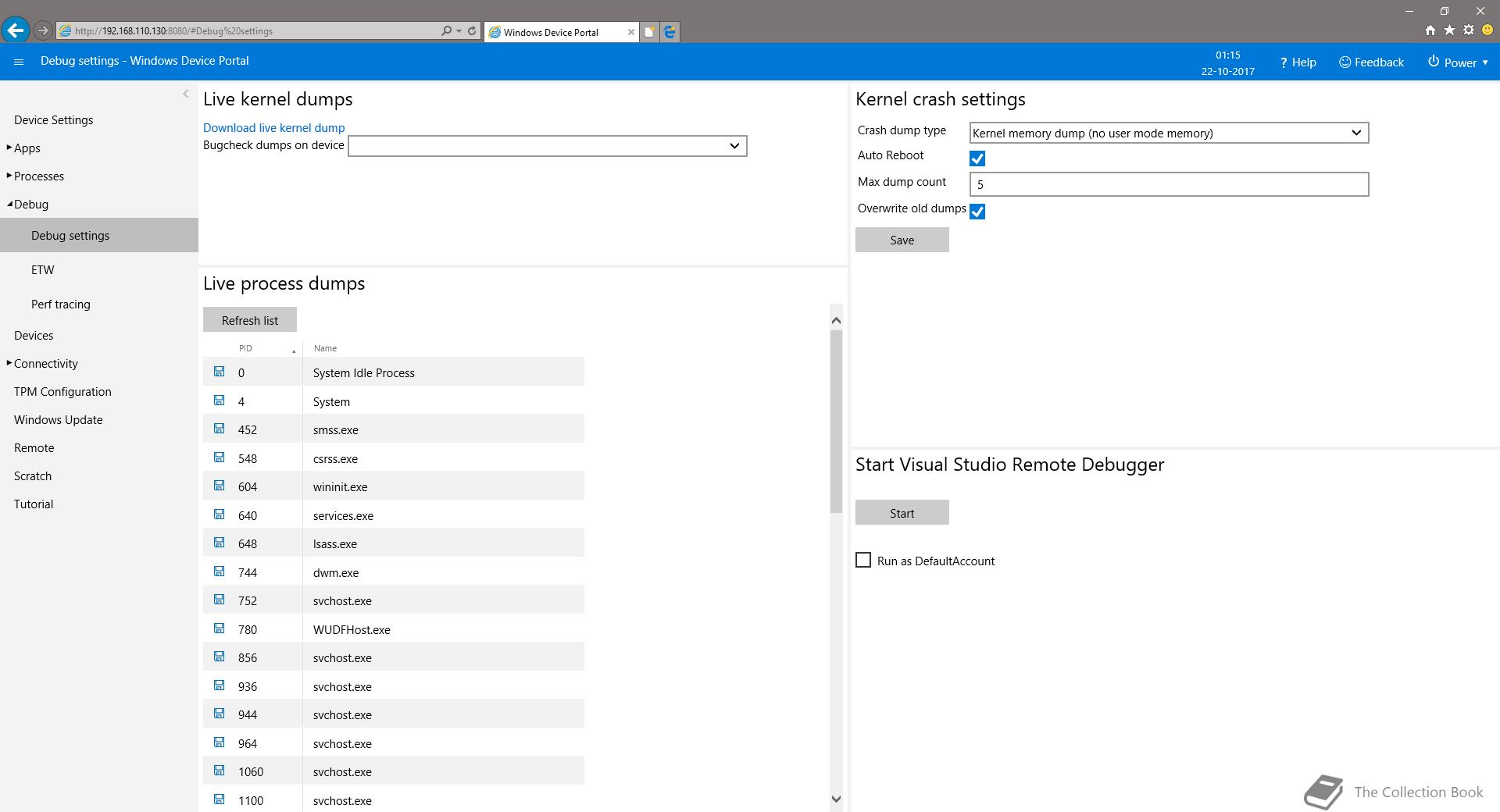Click the browser address bar URL
The height and width of the screenshot is (812, 1500).
[248, 31]
